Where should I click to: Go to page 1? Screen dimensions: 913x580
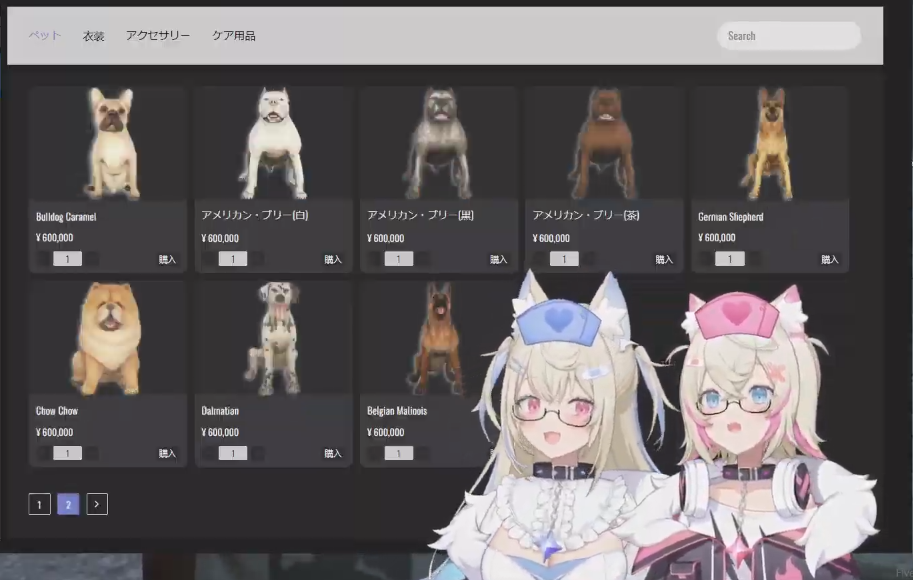point(39,504)
